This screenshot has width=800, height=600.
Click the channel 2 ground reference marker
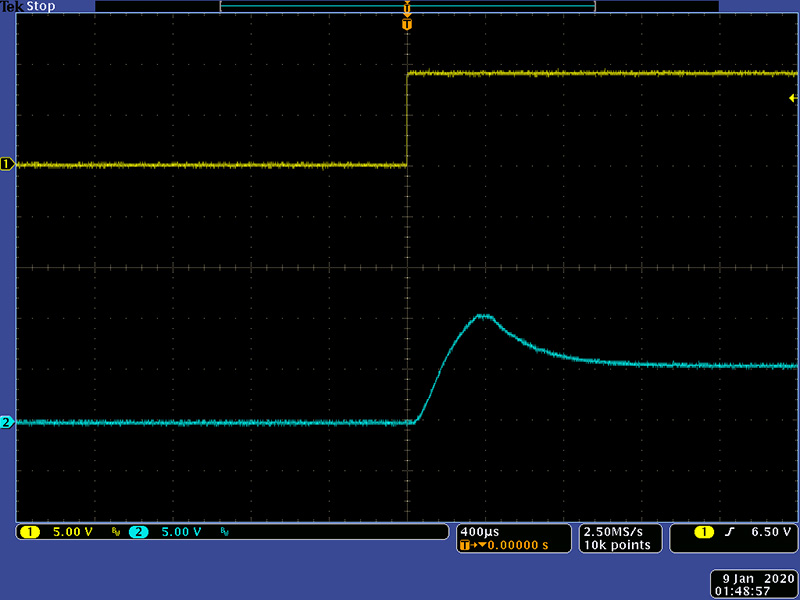click(6, 423)
